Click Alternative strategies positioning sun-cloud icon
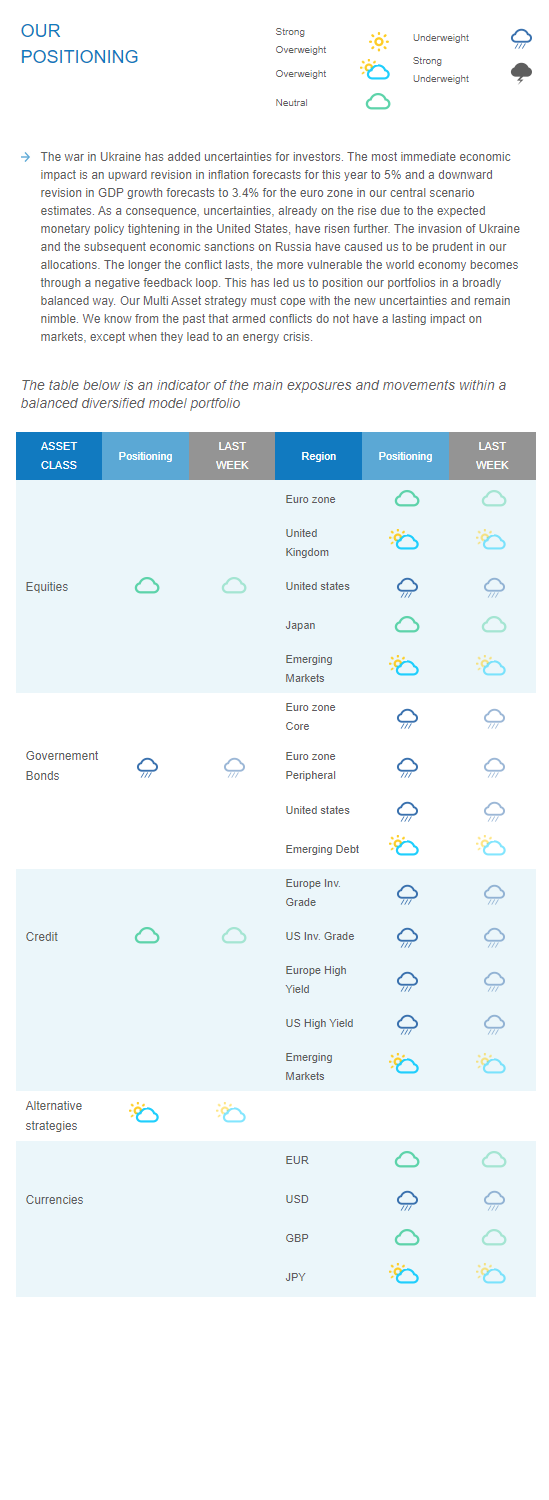549x1500 pixels. click(144, 1112)
